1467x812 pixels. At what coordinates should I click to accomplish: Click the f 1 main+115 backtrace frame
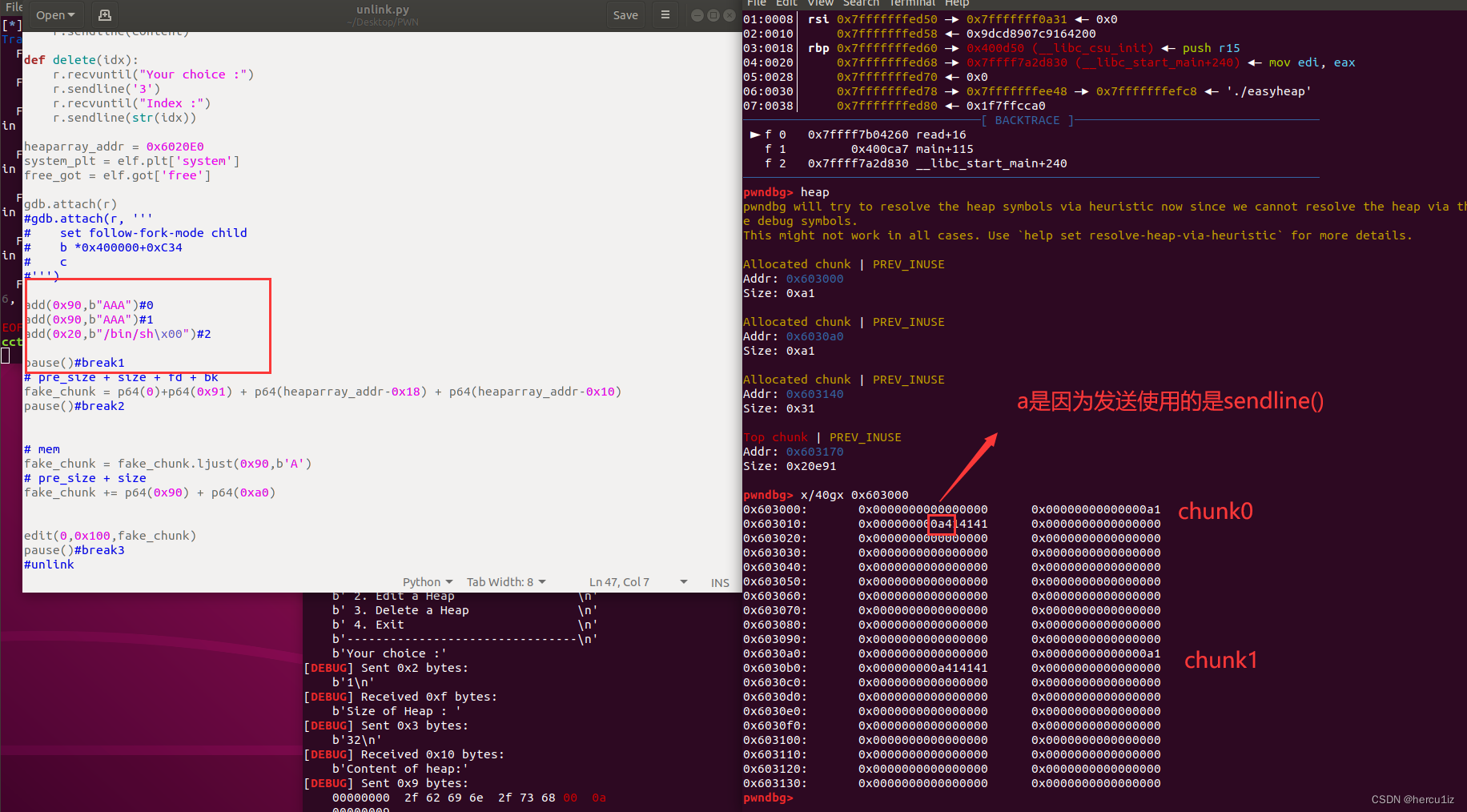point(869,149)
